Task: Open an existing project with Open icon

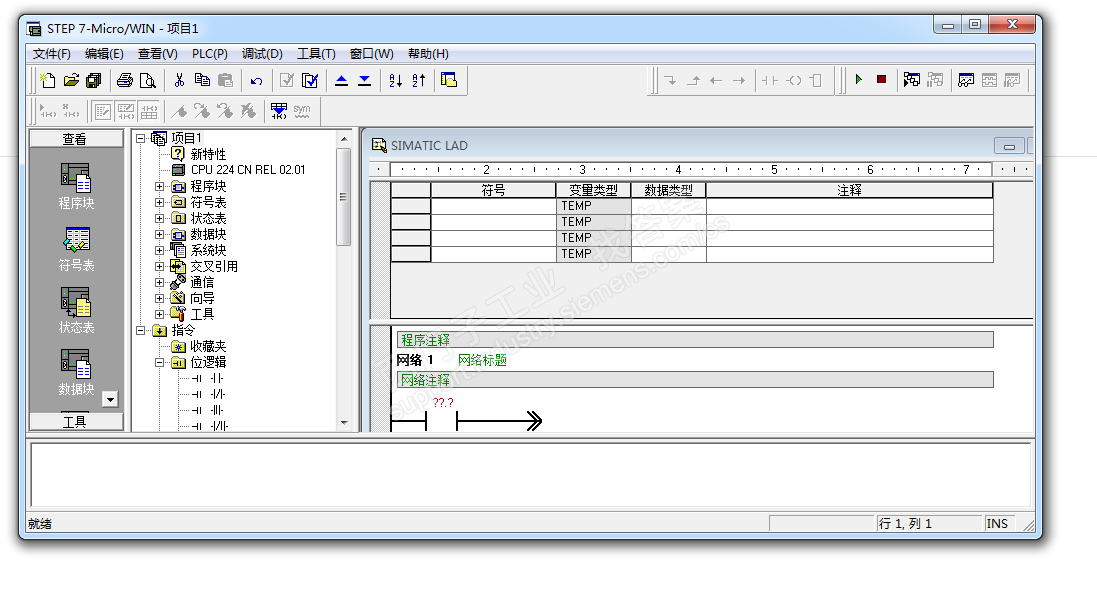Action: [71, 80]
